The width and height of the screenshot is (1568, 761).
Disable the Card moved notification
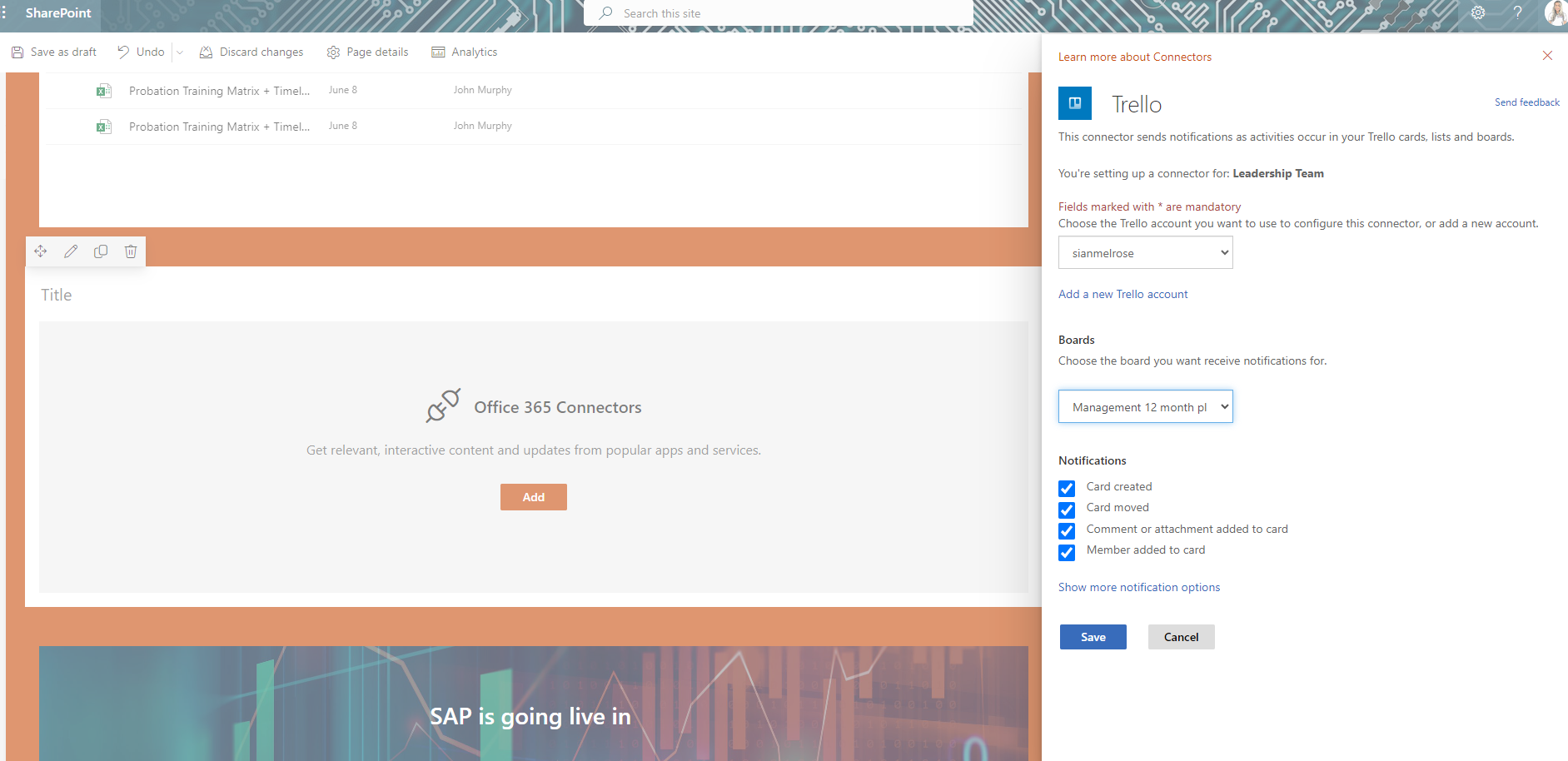[x=1067, y=510]
